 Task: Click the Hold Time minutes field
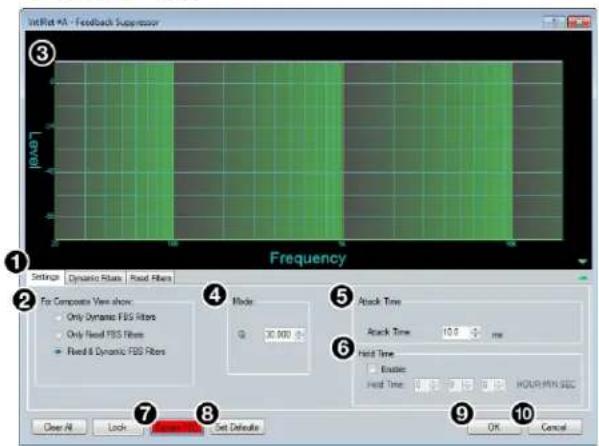point(454,384)
